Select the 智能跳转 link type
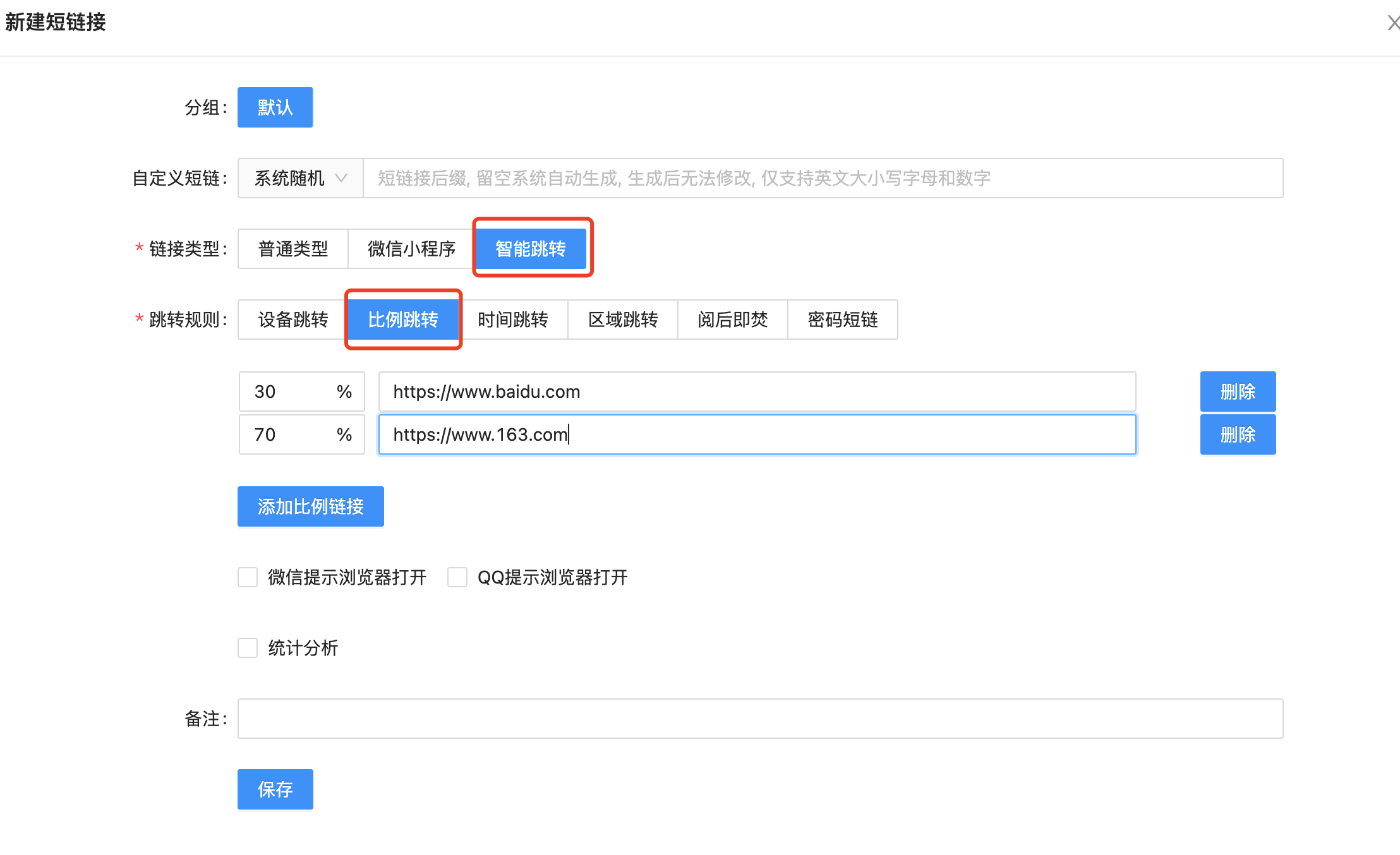The width and height of the screenshot is (1400, 855). pos(531,249)
